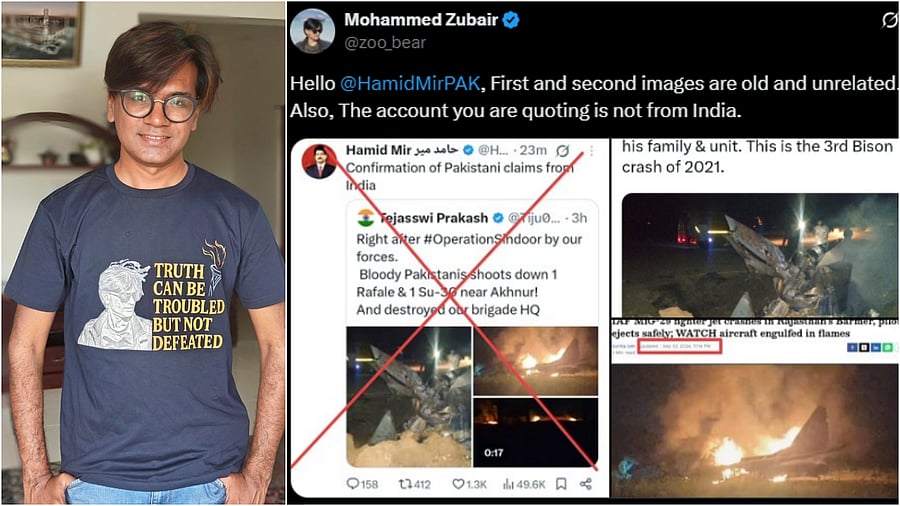Click the blue verified badge beside Mohammed Zubair
The width and height of the screenshot is (900, 506).
(x=510, y=20)
